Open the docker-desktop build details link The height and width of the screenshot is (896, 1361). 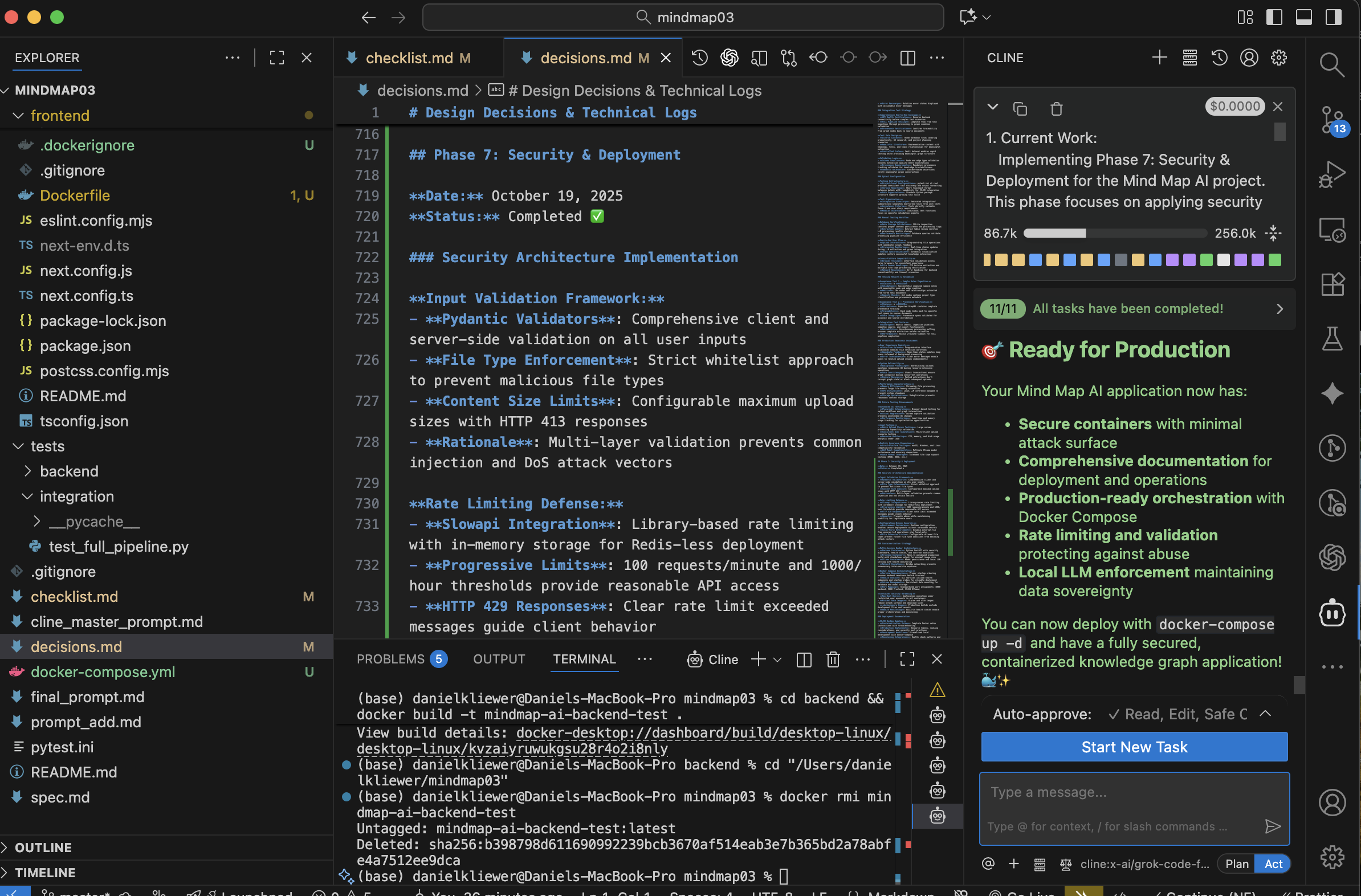click(702, 733)
